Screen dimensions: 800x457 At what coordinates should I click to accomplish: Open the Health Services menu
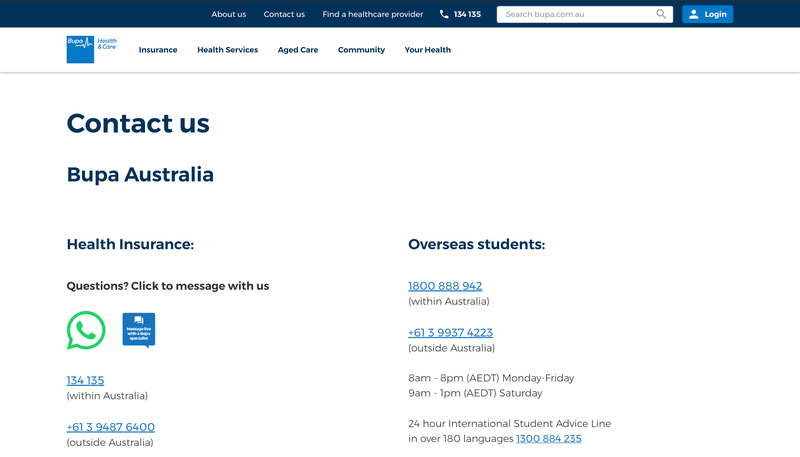(x=228, y=50)
